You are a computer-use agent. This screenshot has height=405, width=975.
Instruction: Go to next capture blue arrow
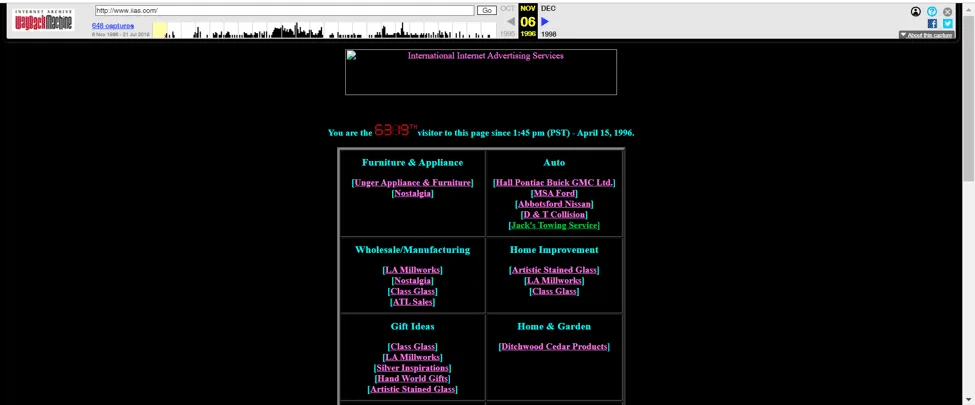[545, 22]
